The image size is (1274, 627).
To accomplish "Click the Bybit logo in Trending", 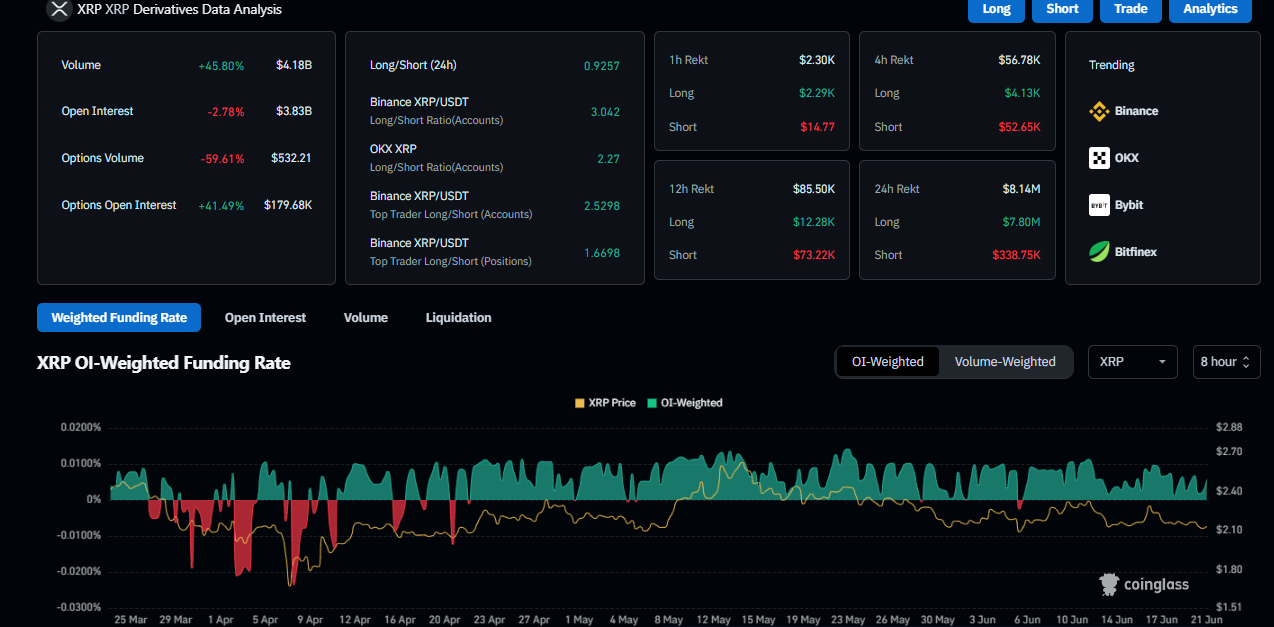I will tap(1099, 205).
